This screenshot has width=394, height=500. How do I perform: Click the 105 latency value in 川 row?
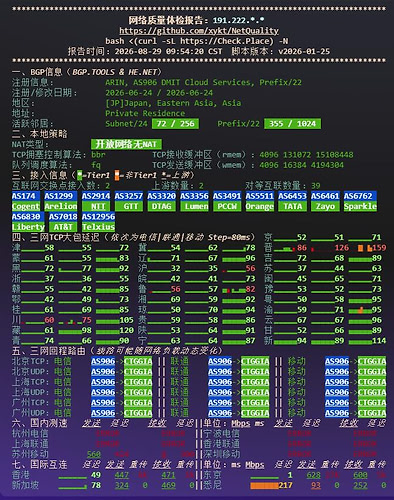(x=126, y=320)
